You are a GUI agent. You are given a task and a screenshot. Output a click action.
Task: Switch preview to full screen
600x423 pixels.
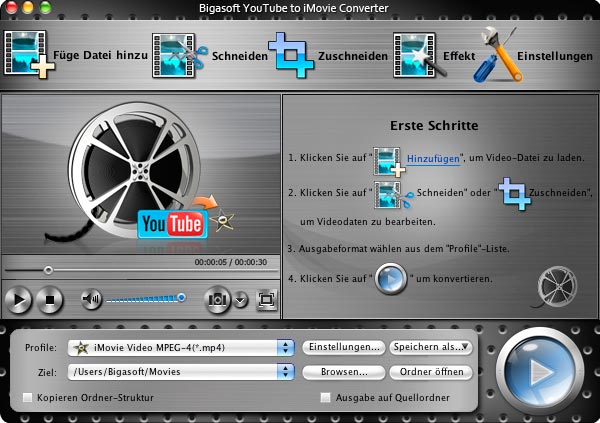[266, 299]
